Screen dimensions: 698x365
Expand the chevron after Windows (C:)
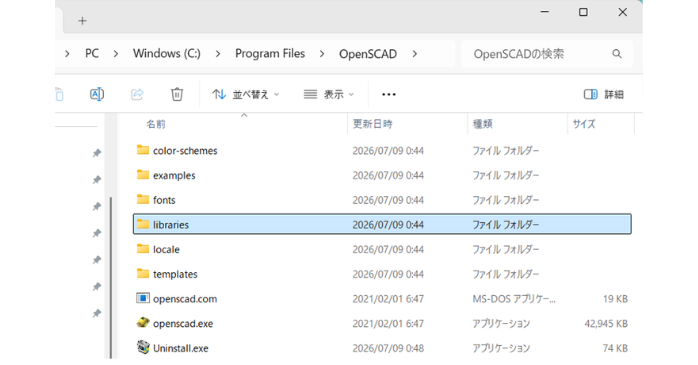click(x=218, y=54)
